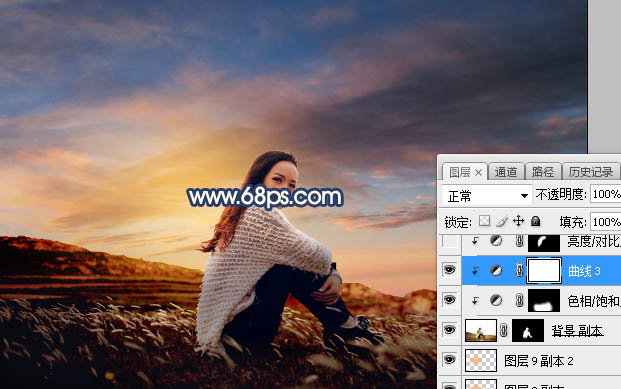Select the 背景 副本 layer mask thumbnail
Screen dimensions: 621x389
pos(528,330)
